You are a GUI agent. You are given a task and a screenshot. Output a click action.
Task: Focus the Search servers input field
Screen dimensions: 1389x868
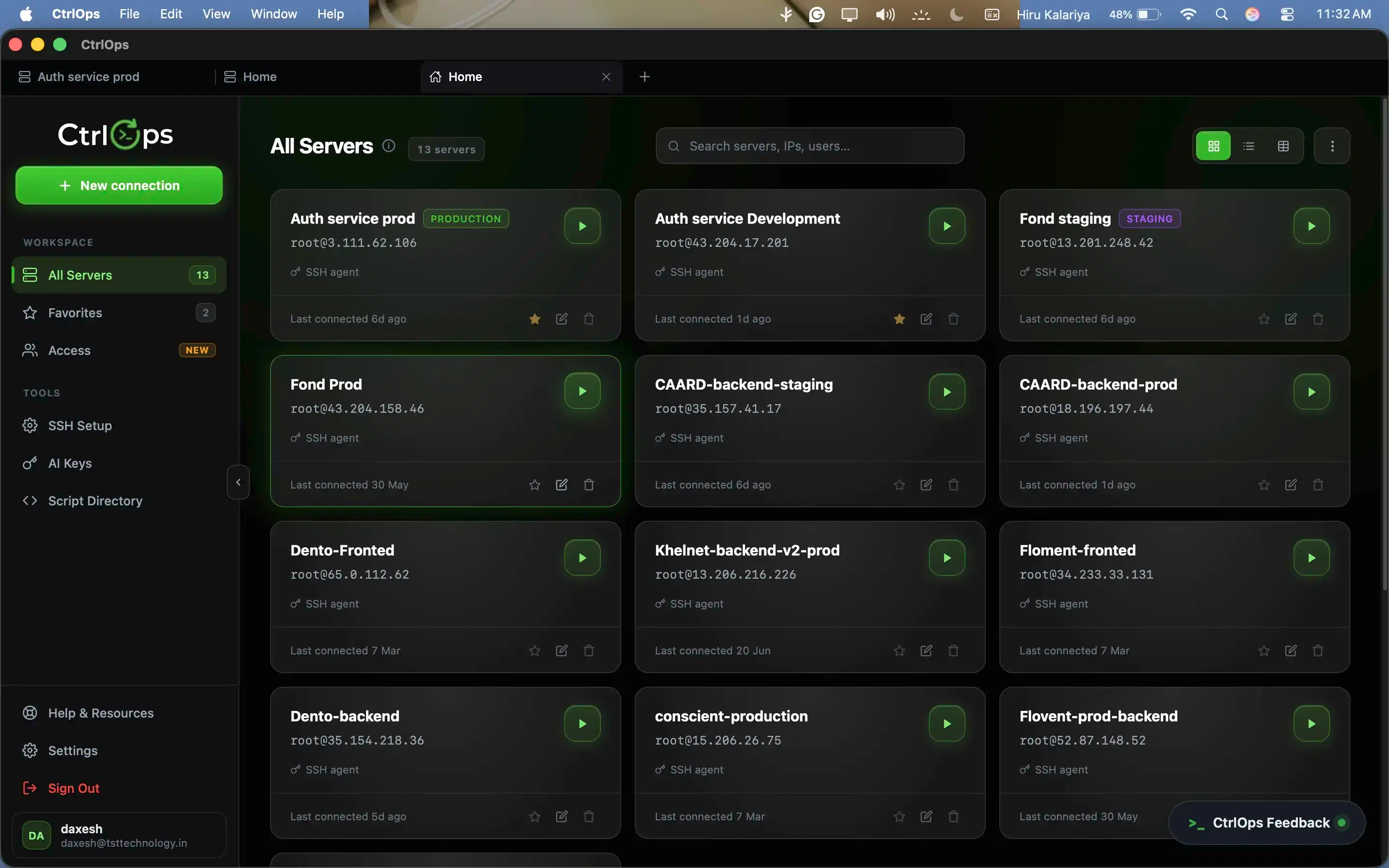(810, 146)
